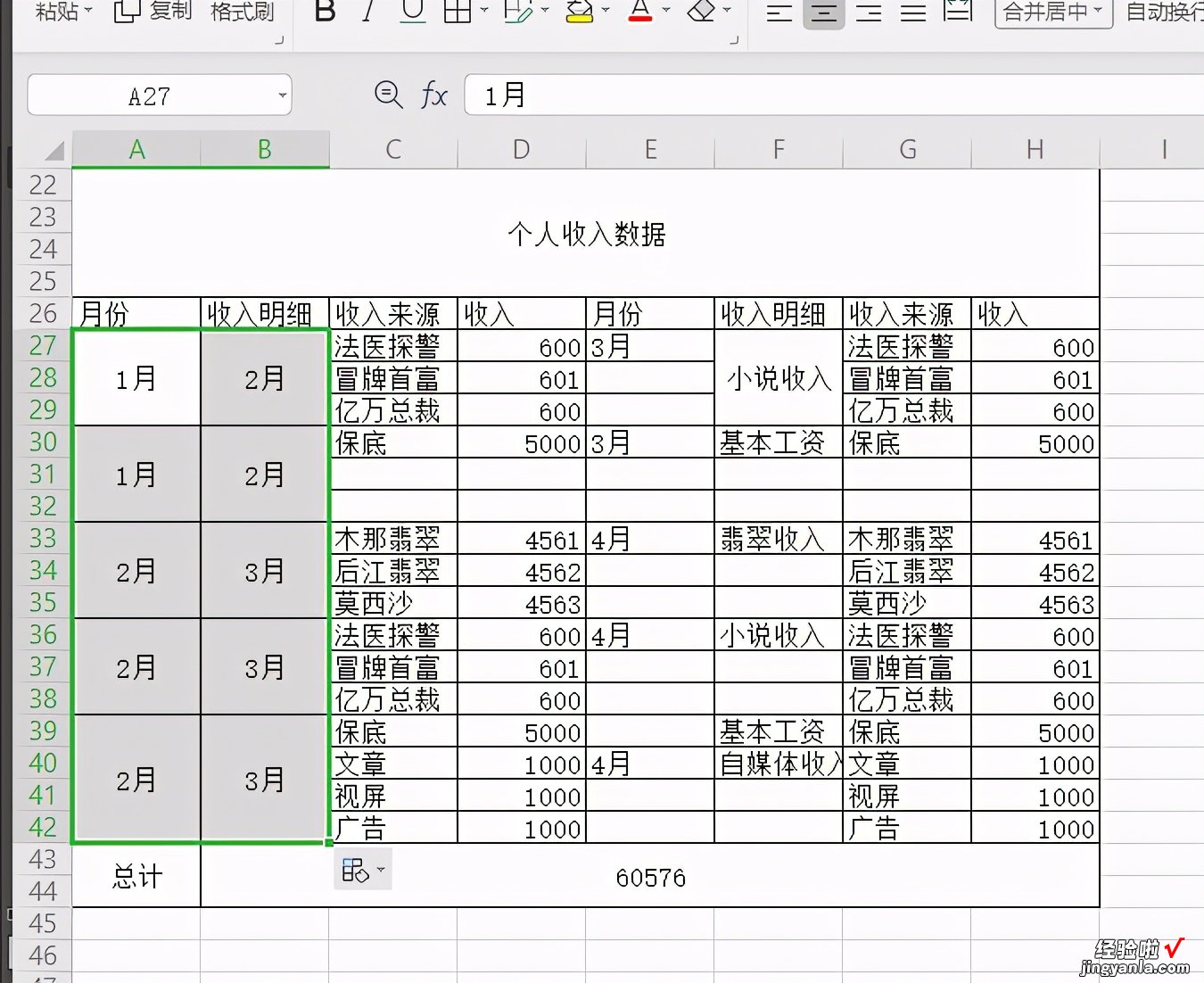
Task: Click the distributed alignment icon
Action: point(958,12)
